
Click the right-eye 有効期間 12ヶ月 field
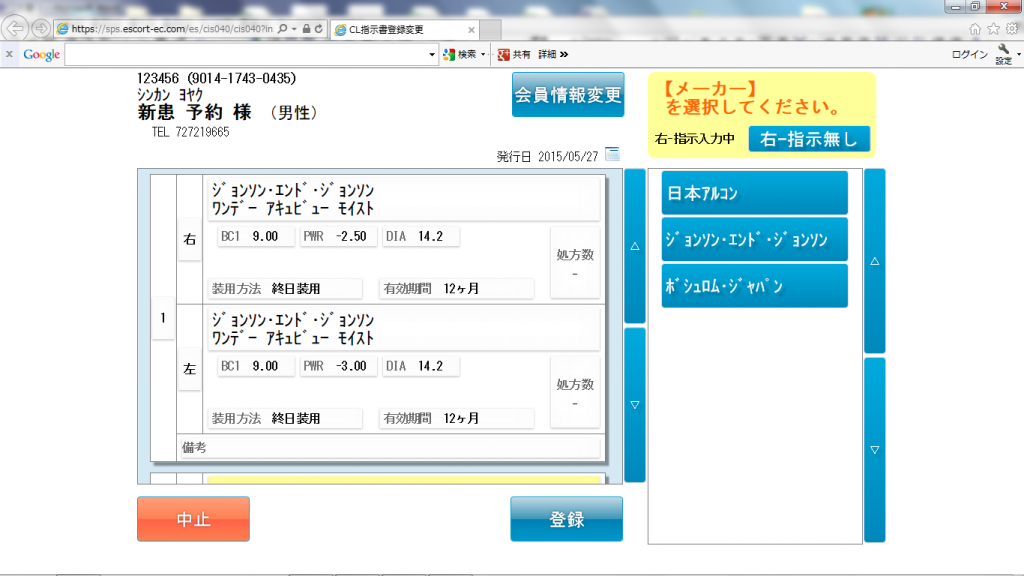pyautogui.click(x=457, y=289)
